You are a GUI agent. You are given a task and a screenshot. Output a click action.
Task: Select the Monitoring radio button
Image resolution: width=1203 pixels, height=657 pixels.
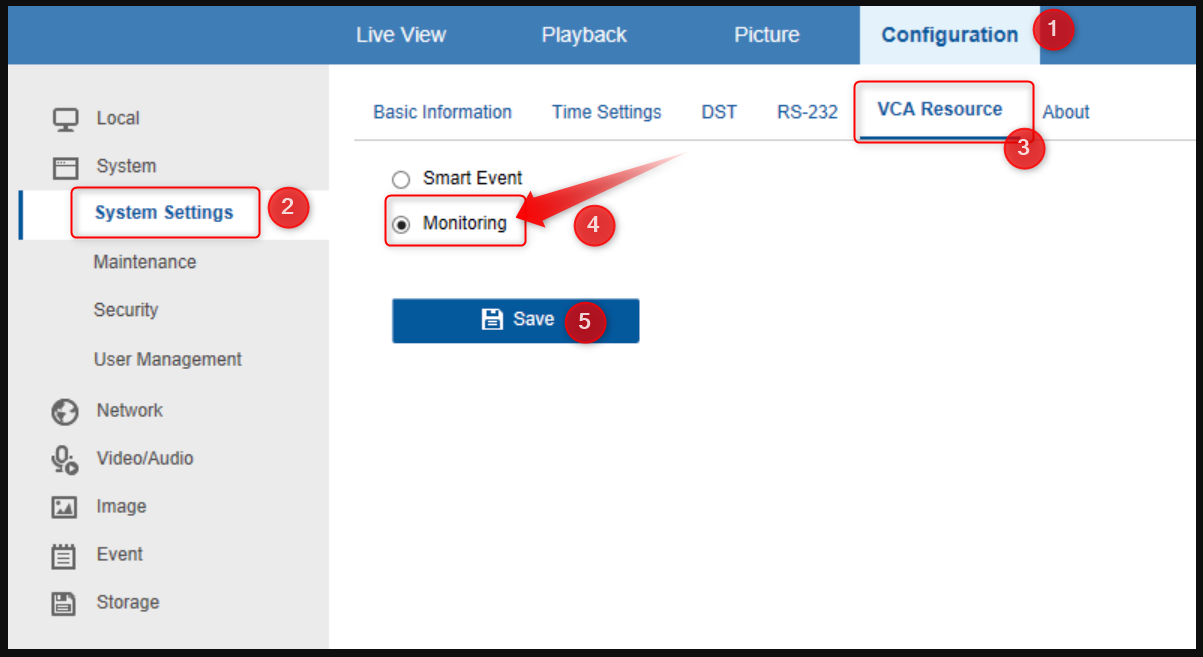pyautogui.click(x=401, y=225)
